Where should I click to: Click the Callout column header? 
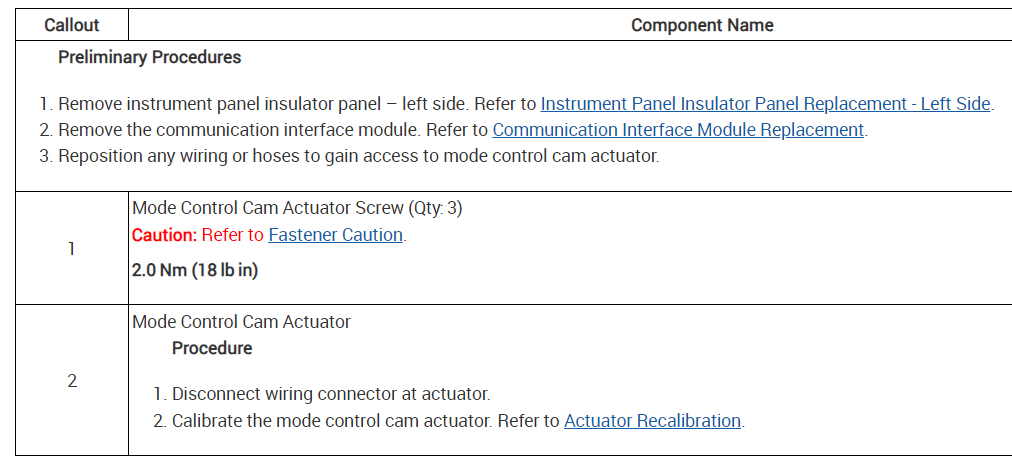[x=72, y=25]
